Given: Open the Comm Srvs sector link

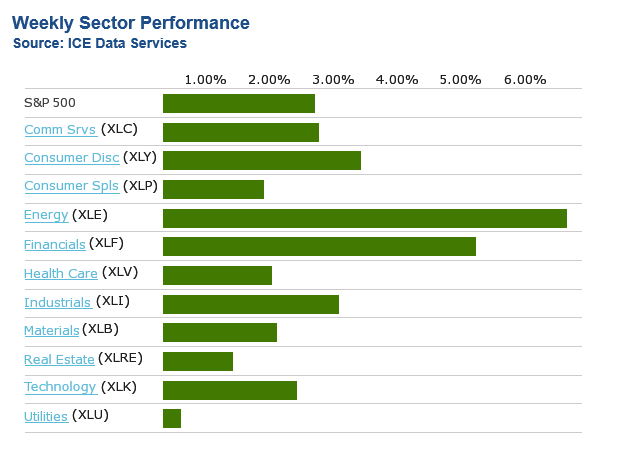Looking at the screenshot, I should click(59, 130).
